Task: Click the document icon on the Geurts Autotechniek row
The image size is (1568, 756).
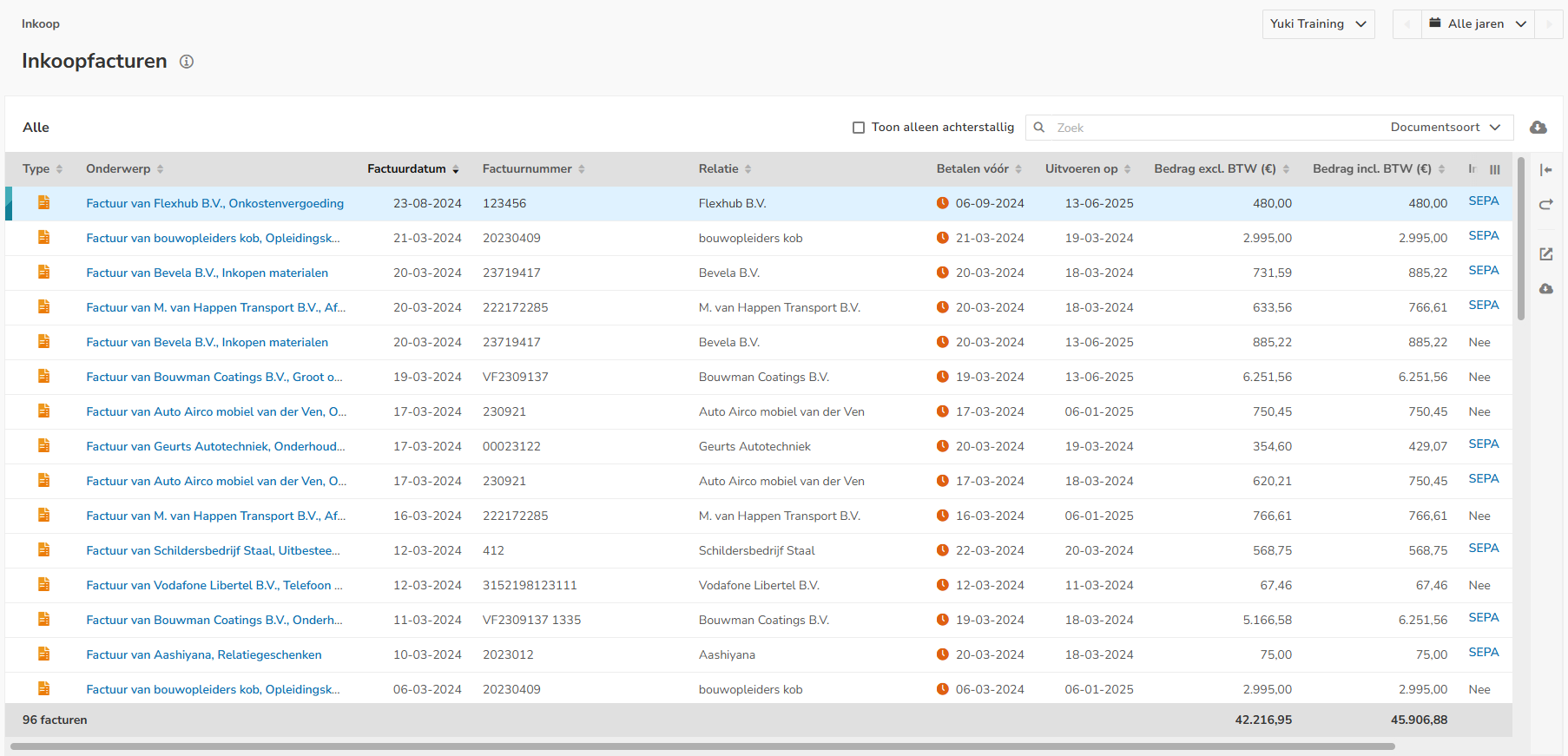Action: [x=43, y=446]
